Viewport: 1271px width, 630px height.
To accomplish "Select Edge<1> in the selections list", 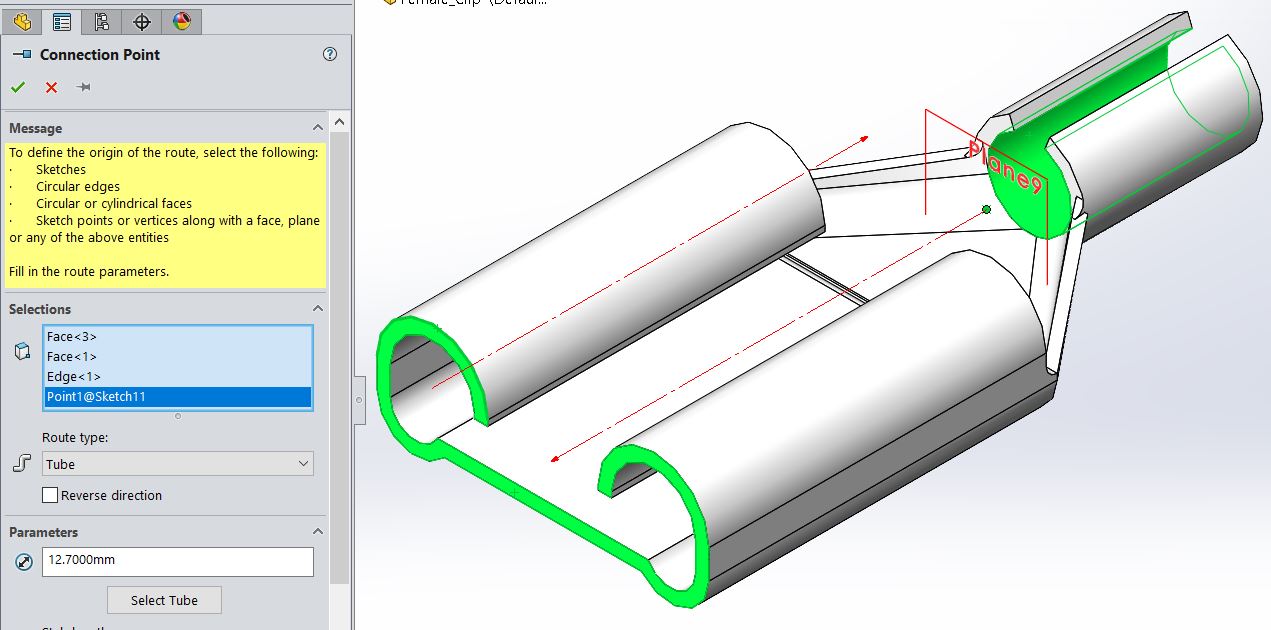I will pyautogui.click(x=177, y=377).
